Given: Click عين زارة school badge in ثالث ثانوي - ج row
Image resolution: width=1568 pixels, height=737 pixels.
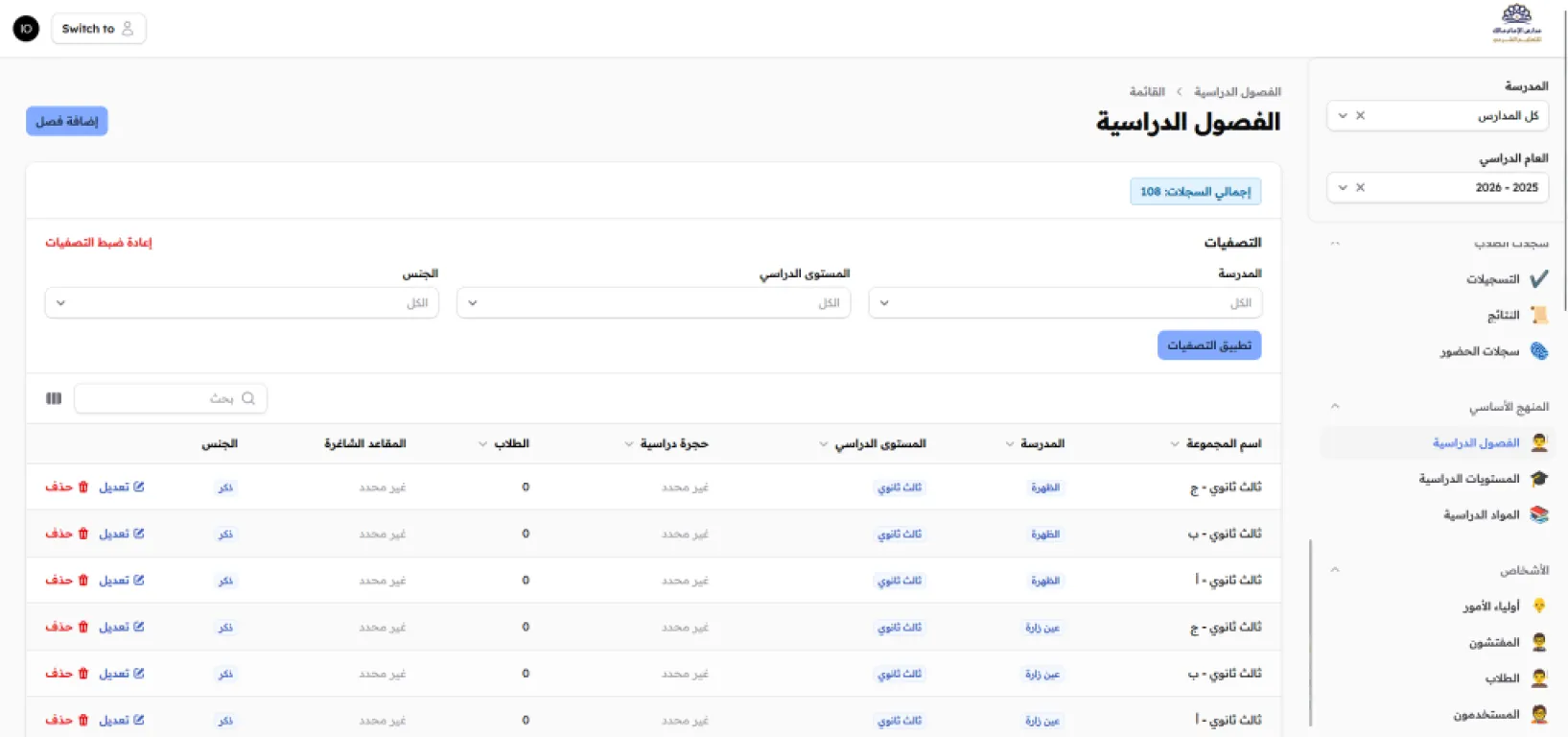Looking at the screenshot, I should tap(1041, 628).
